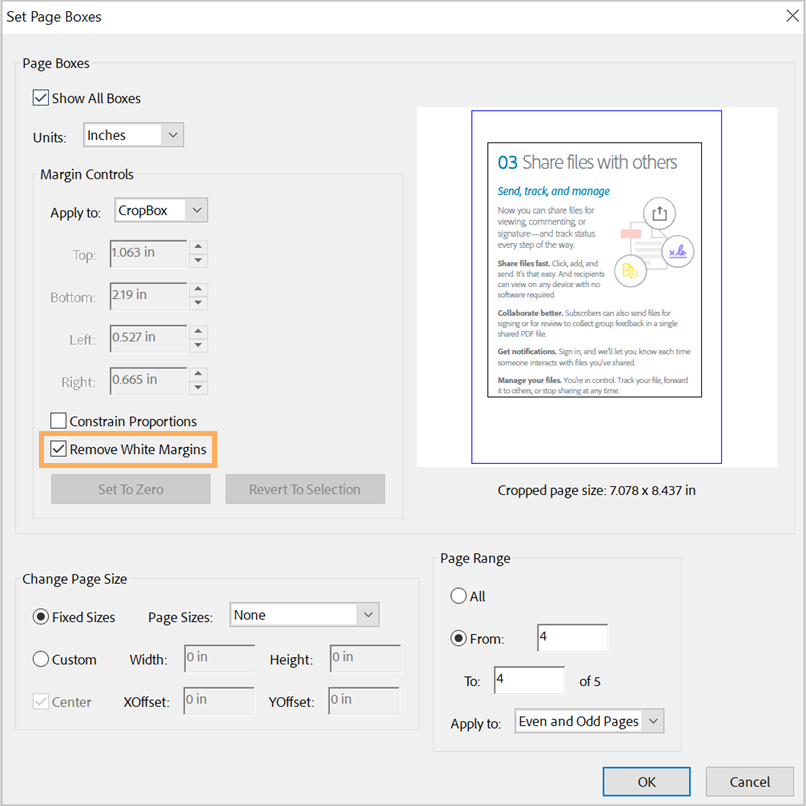806x806 pixels.
Task: Open the Units dropdown showing Inches
Action: pyautogui.click(x=134, y=135)
